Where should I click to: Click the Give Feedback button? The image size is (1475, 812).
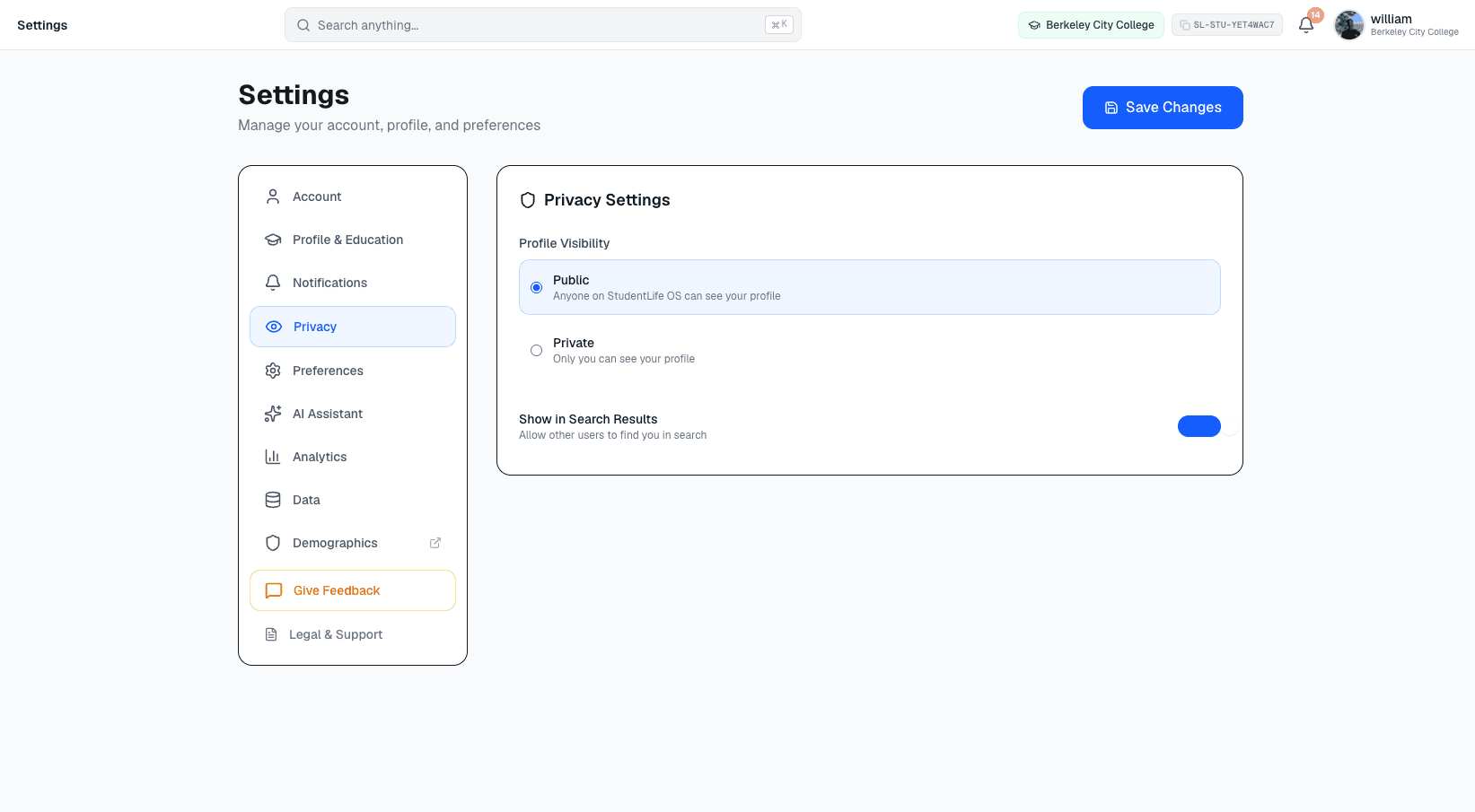[353, 590]
